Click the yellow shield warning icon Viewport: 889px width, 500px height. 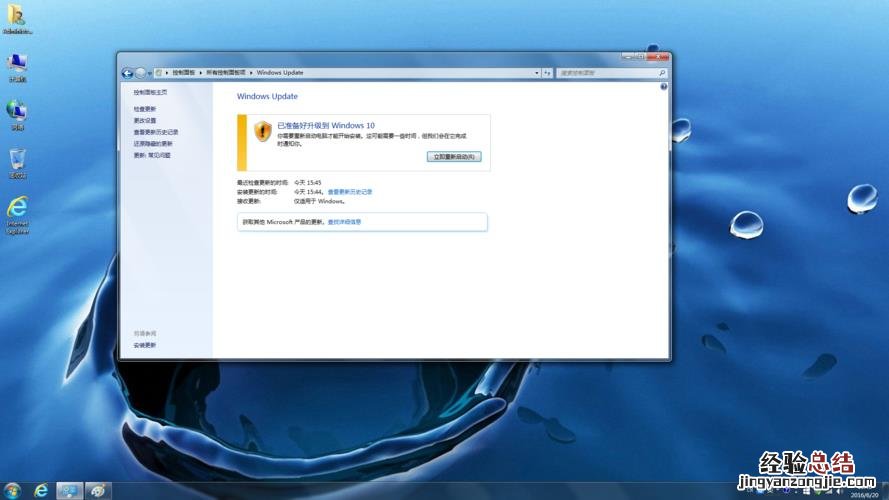click(x=263, y=131)
